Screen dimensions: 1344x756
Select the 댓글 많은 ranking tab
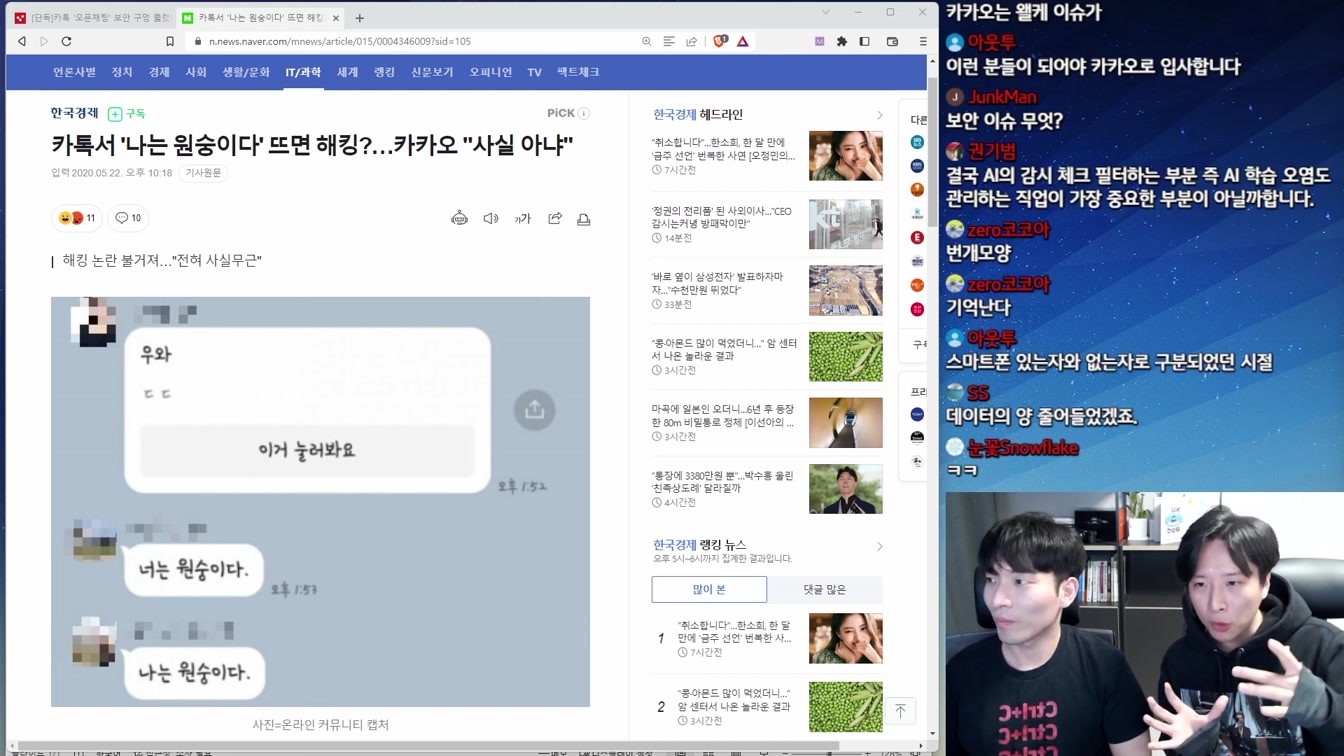click(825, 590)
